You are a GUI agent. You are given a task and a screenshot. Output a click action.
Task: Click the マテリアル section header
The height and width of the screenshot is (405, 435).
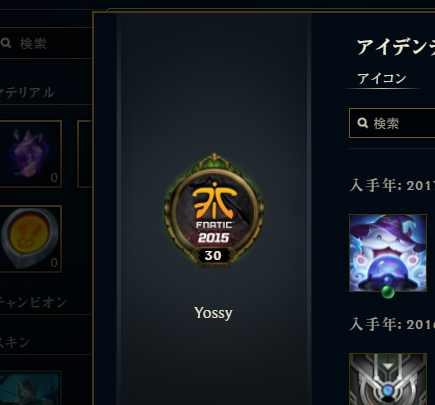pos(27,92)
